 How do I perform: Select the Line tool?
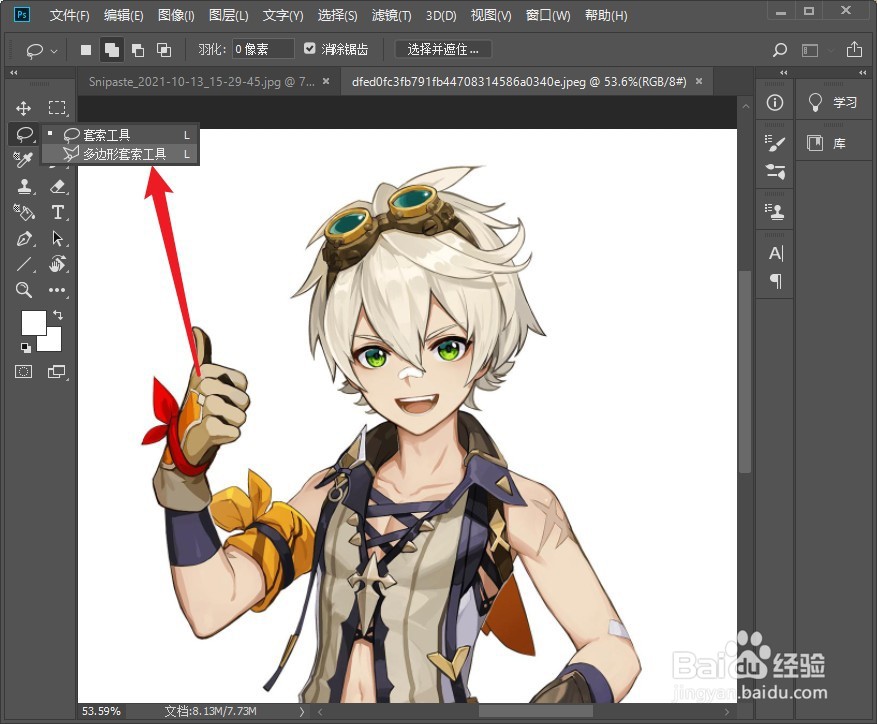[x=23, y=264]
